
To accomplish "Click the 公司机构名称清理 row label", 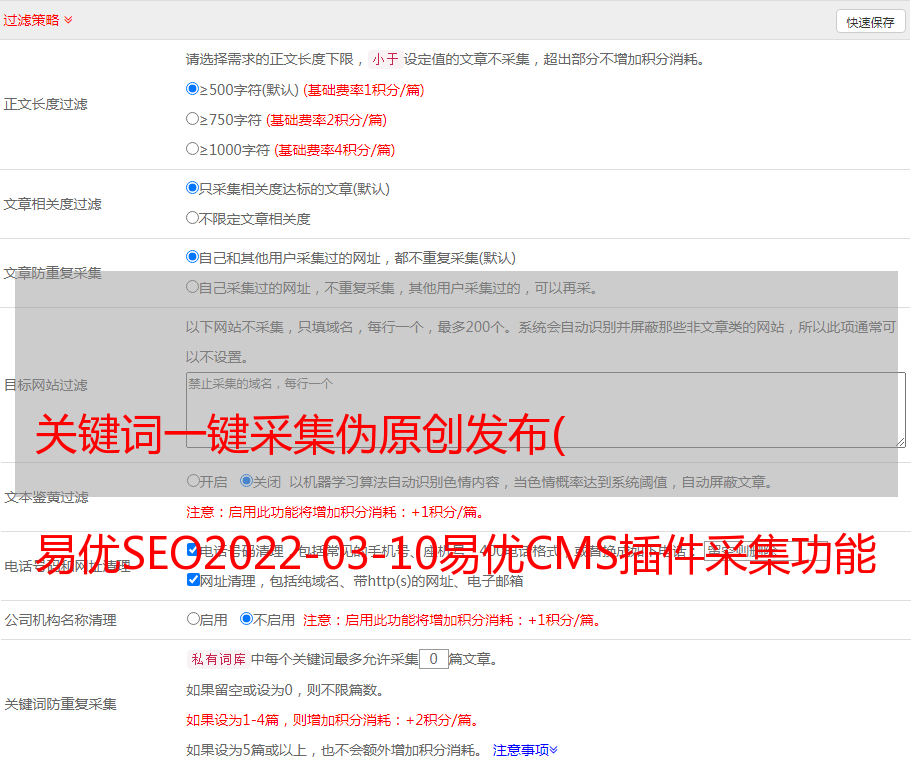I will coord(60,620).
